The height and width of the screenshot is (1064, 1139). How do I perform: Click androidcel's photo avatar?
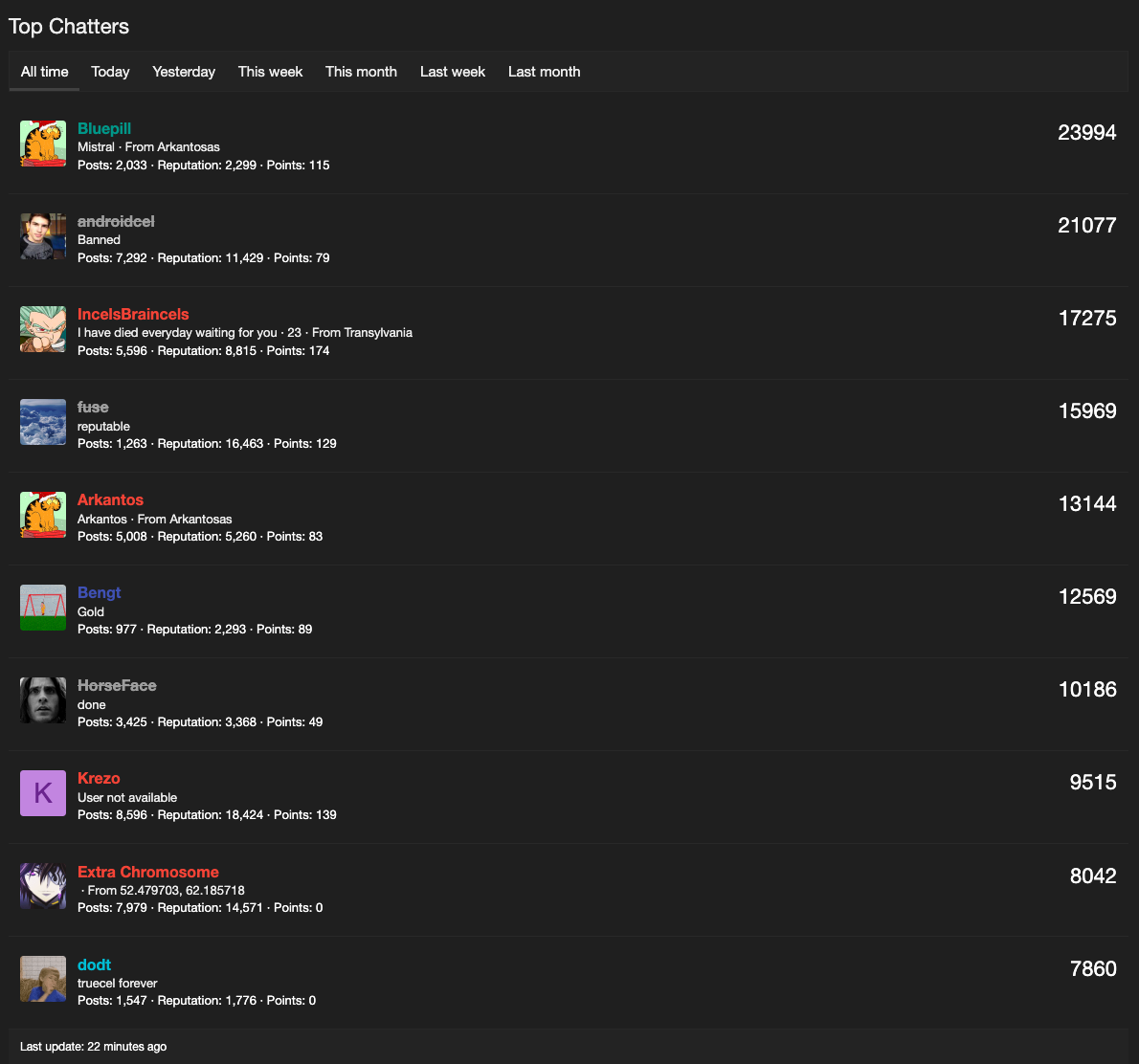[43, 236]
